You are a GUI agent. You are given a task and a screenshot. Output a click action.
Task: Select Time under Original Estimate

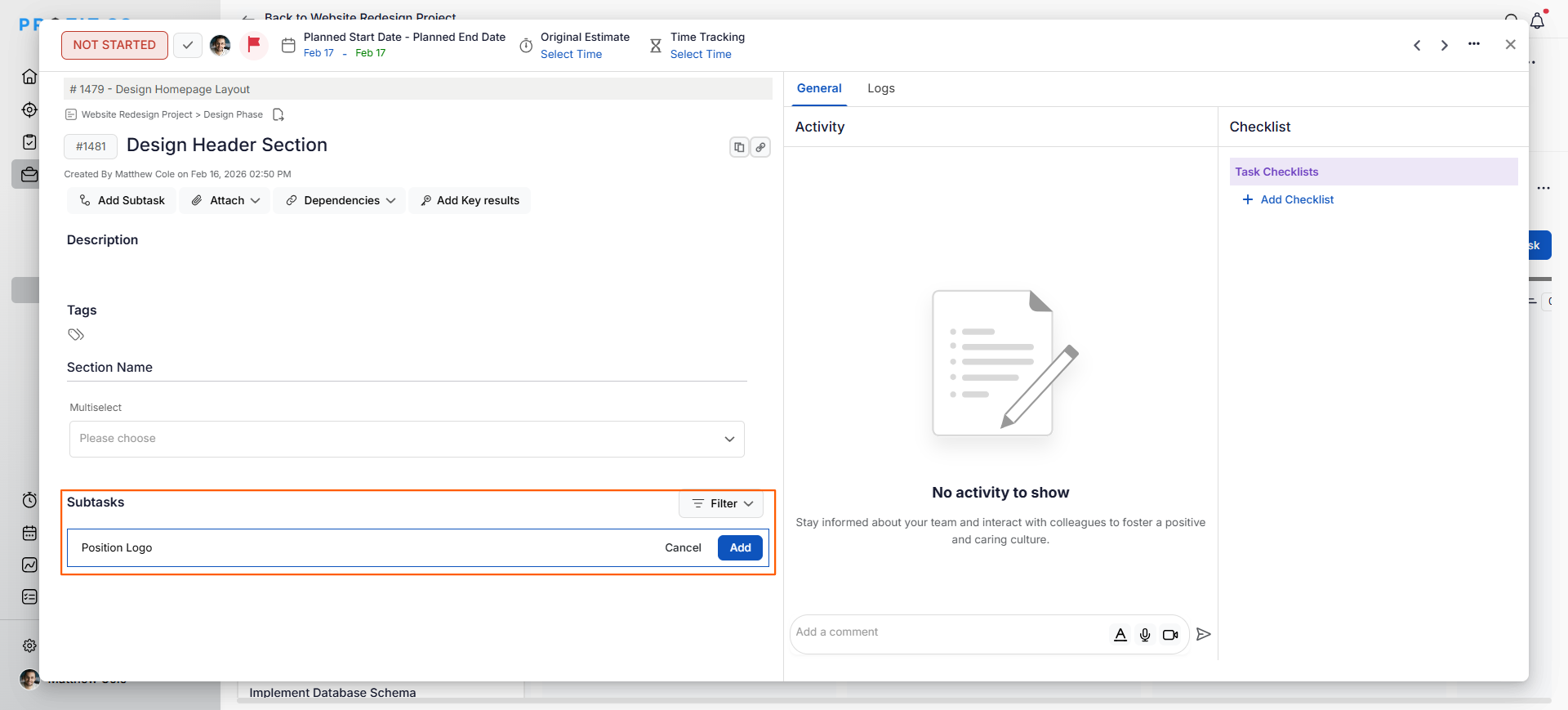[571, 54]
